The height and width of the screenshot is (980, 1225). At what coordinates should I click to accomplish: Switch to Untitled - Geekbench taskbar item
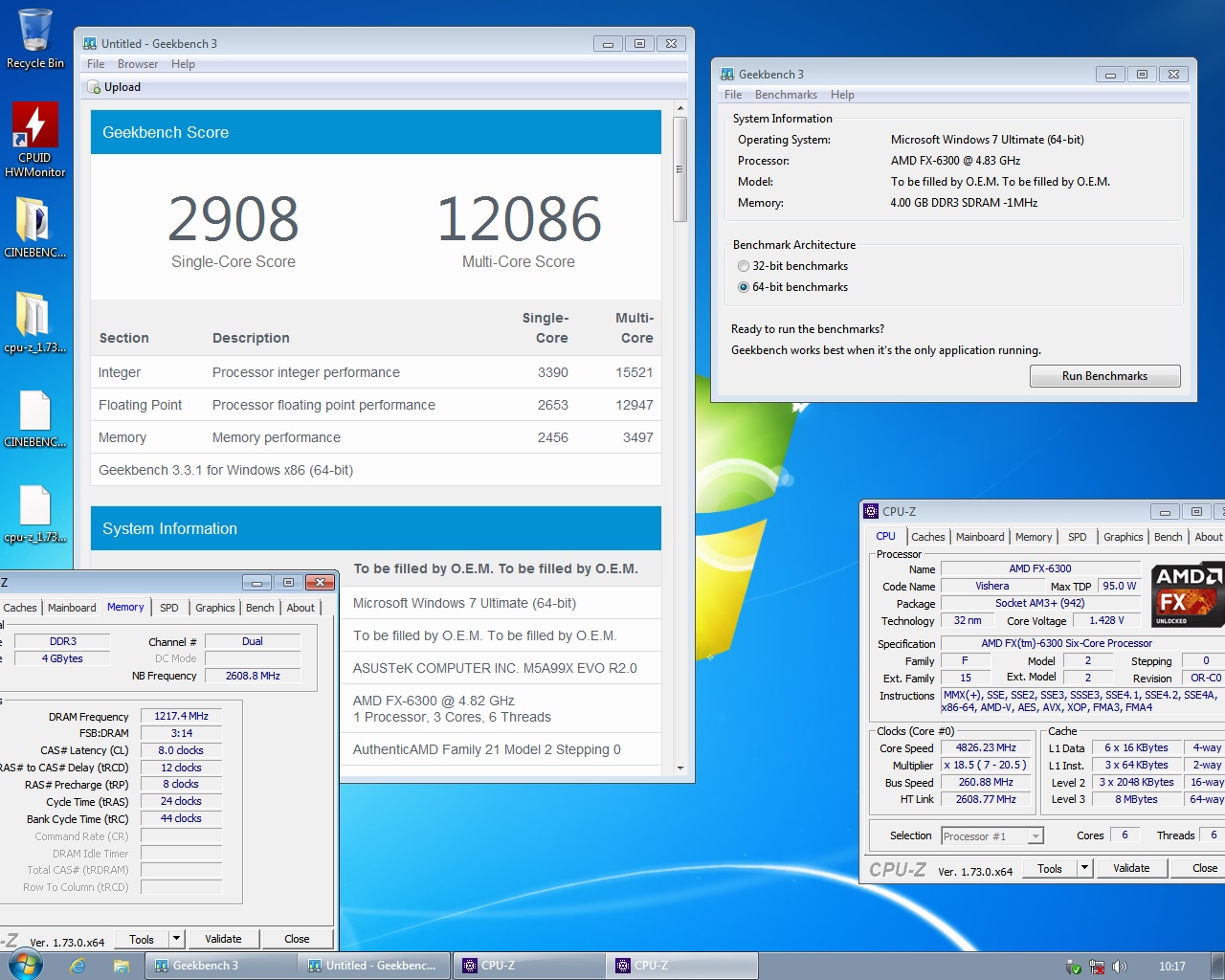[374, 966]
